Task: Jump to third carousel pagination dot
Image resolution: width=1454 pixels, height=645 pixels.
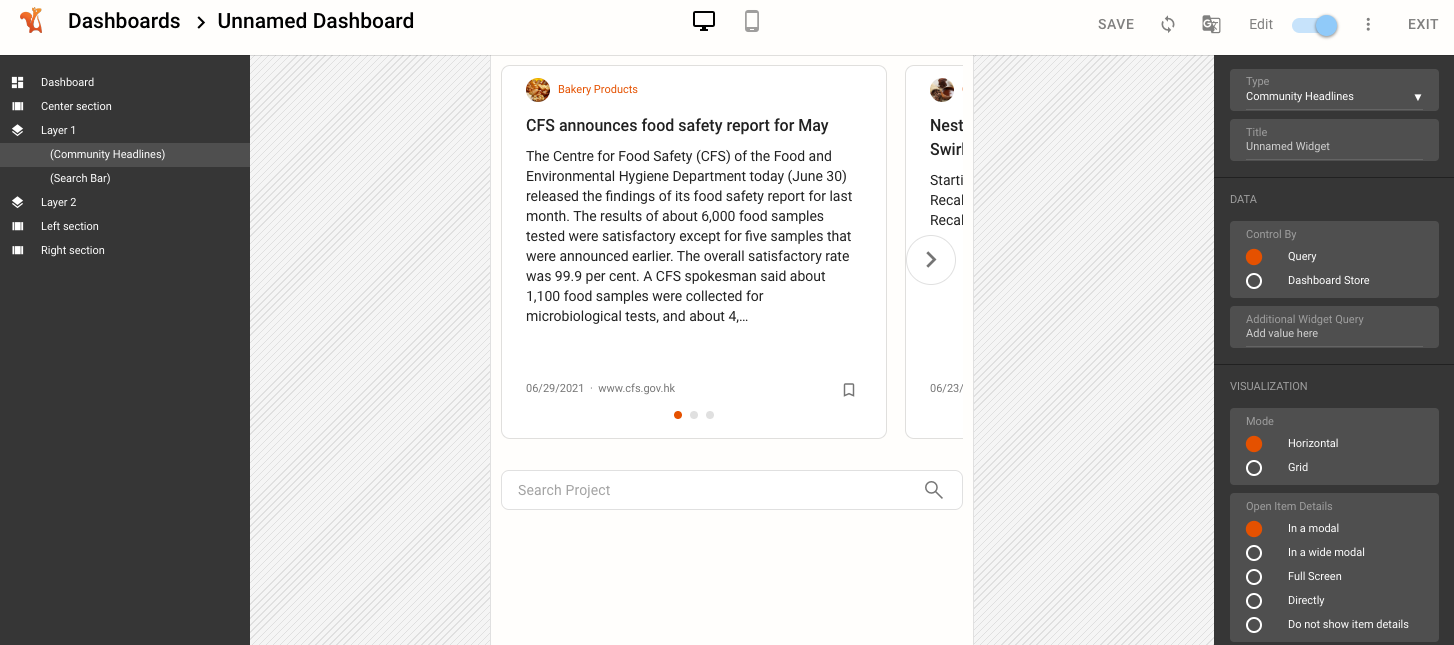Action: pos(710,415)
